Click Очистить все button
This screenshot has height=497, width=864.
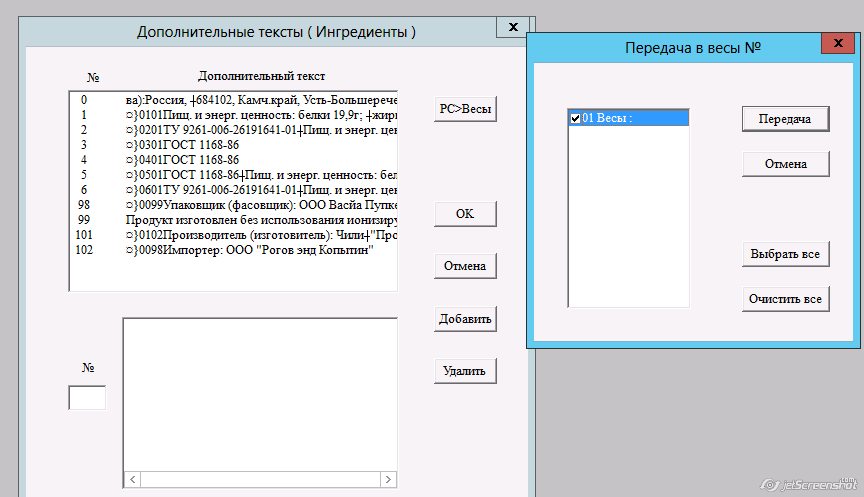click(x=785, y=299)
